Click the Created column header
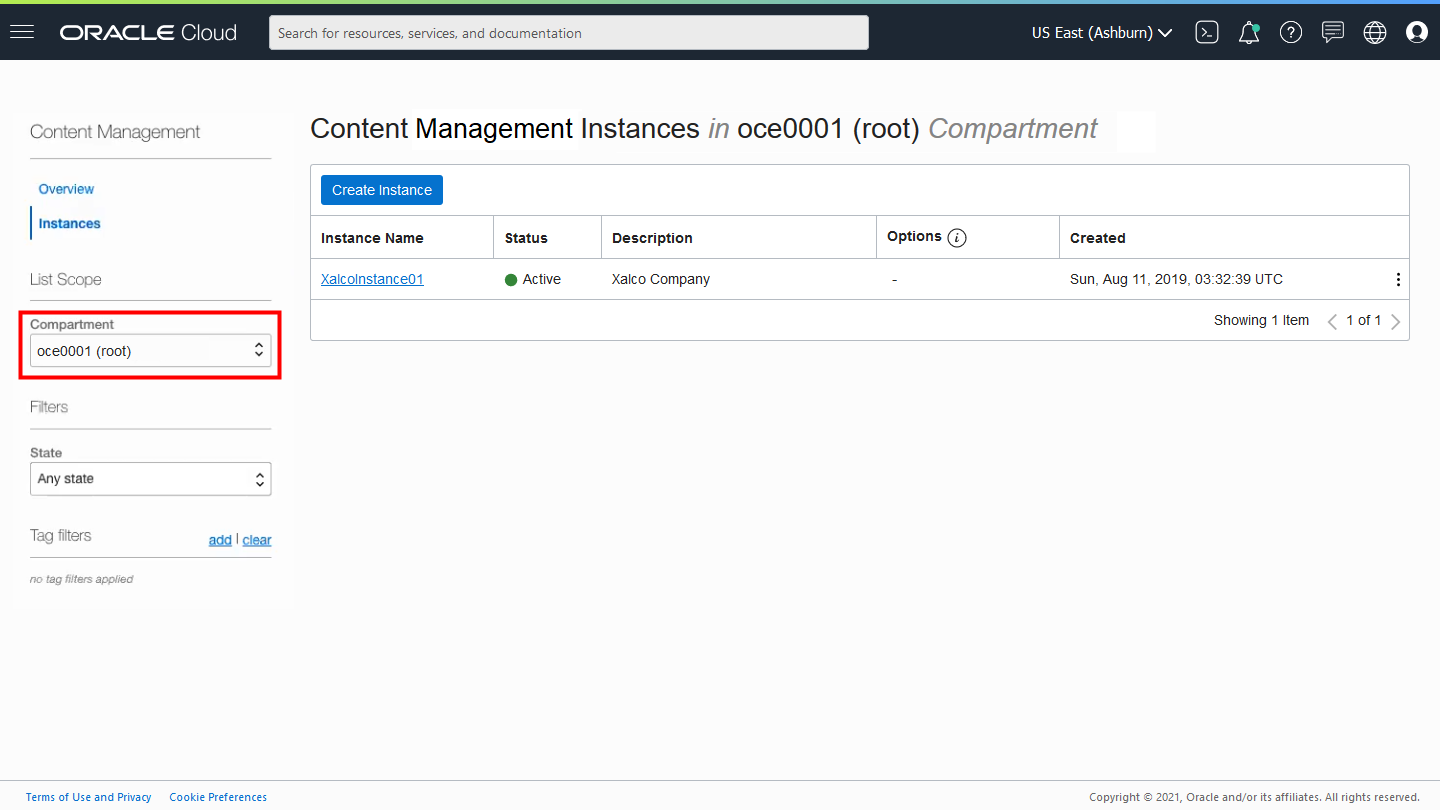This screenshot has height=810, width=1440. pyautogui.click(x=1098, y=238)
